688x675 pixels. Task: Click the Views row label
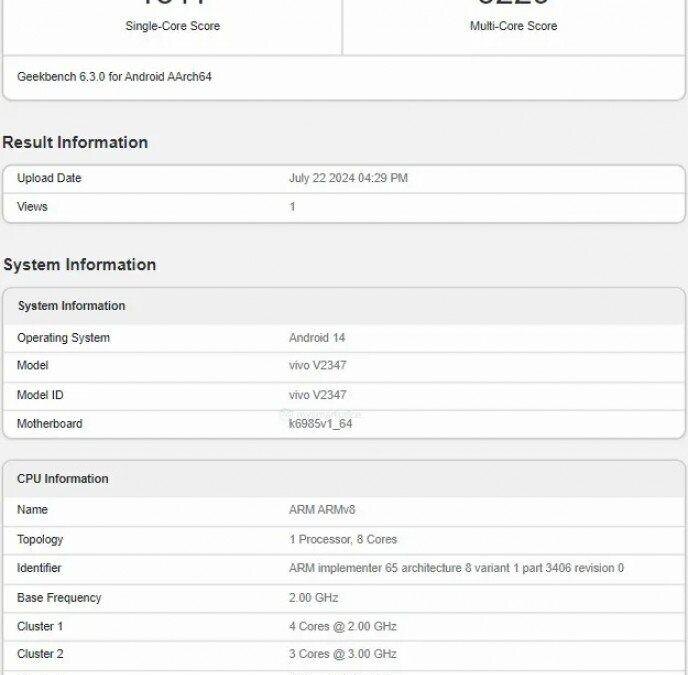pyautogui.click(x=32, y=207)
